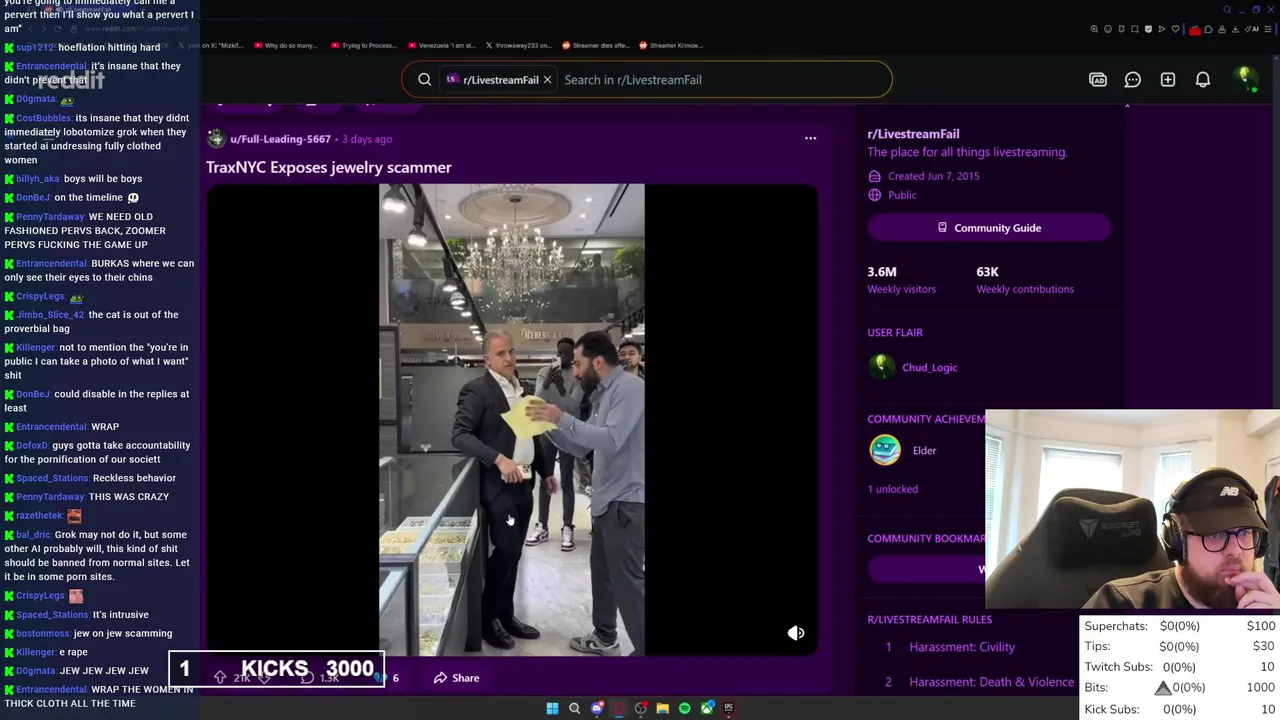Viewport: 1280px width, 720px height.
Task: Switch to 'Venezuela I am st...' browser tab
Action: coord(442,45)
